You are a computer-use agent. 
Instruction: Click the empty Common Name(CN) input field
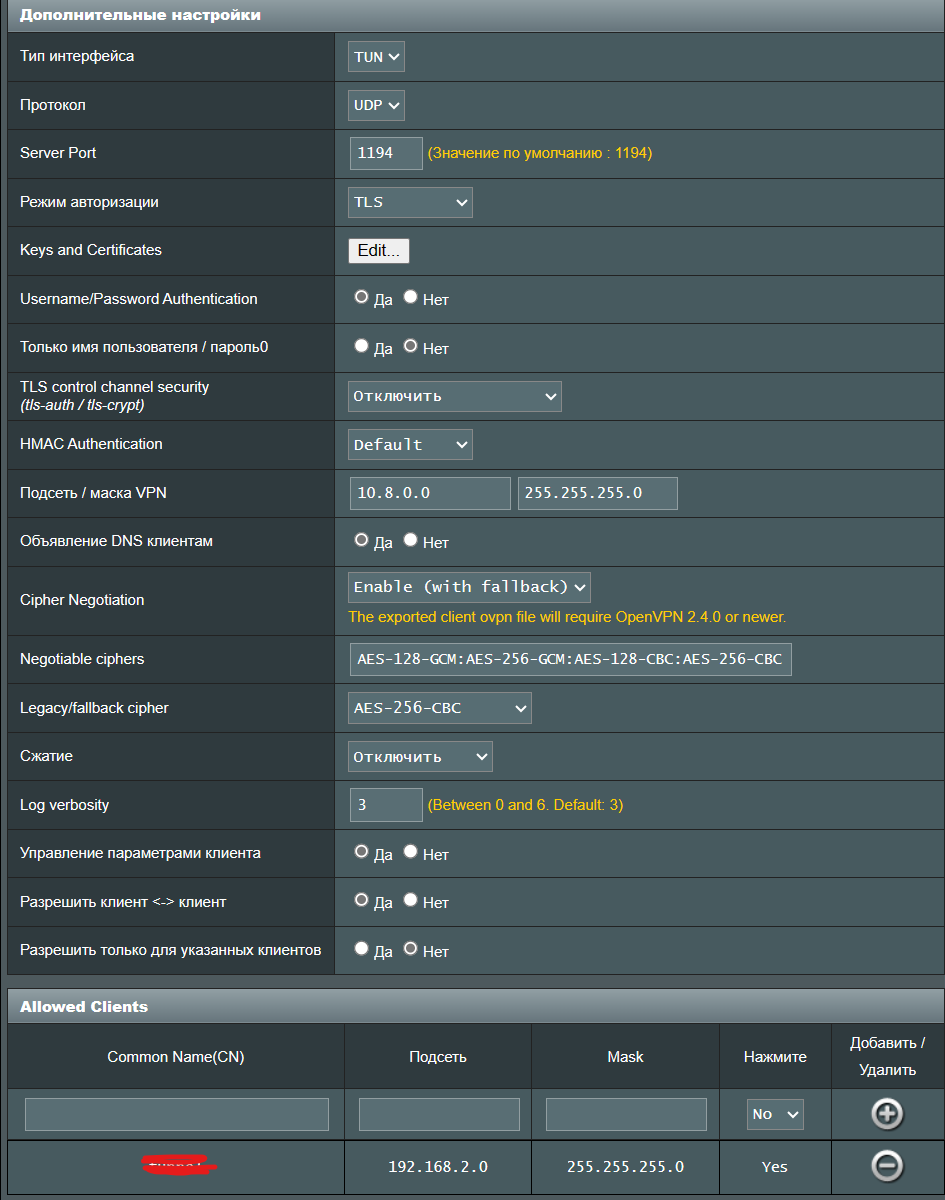point(177,1114)
